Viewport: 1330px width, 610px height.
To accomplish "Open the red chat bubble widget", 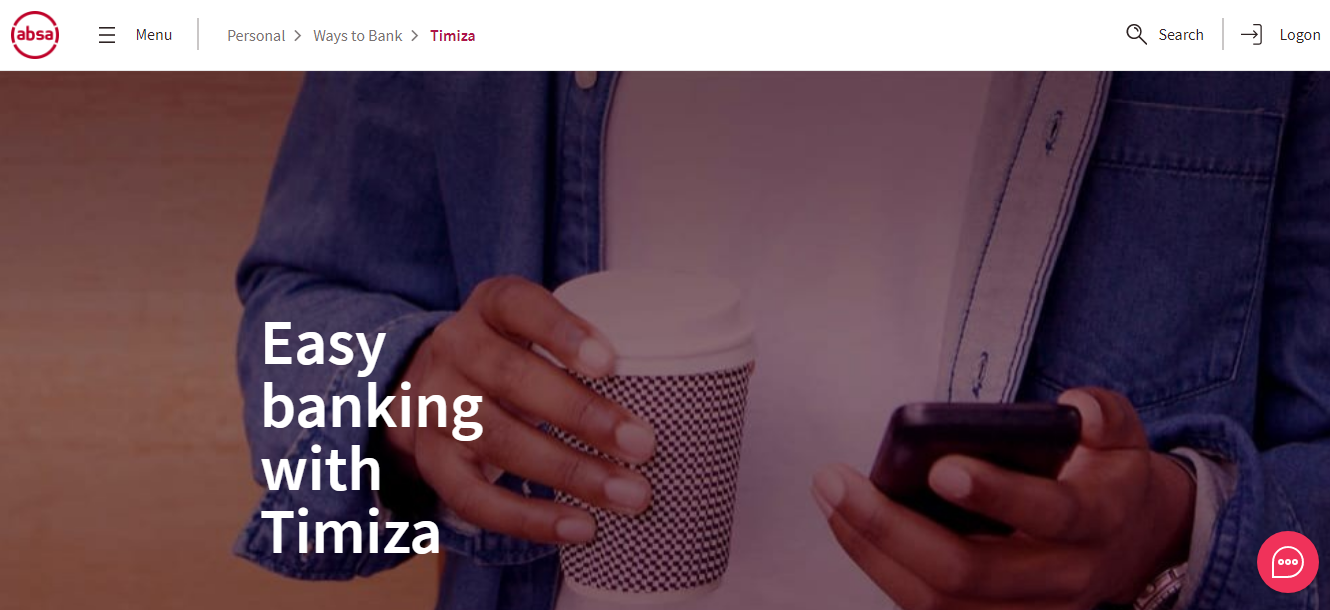I will tap(1288, 562).
